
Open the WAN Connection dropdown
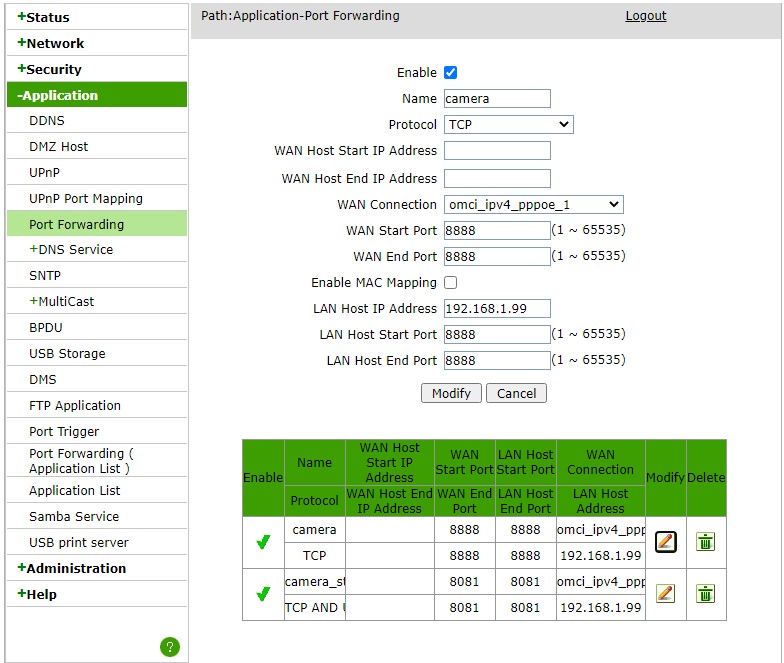[x=534, y=204]
